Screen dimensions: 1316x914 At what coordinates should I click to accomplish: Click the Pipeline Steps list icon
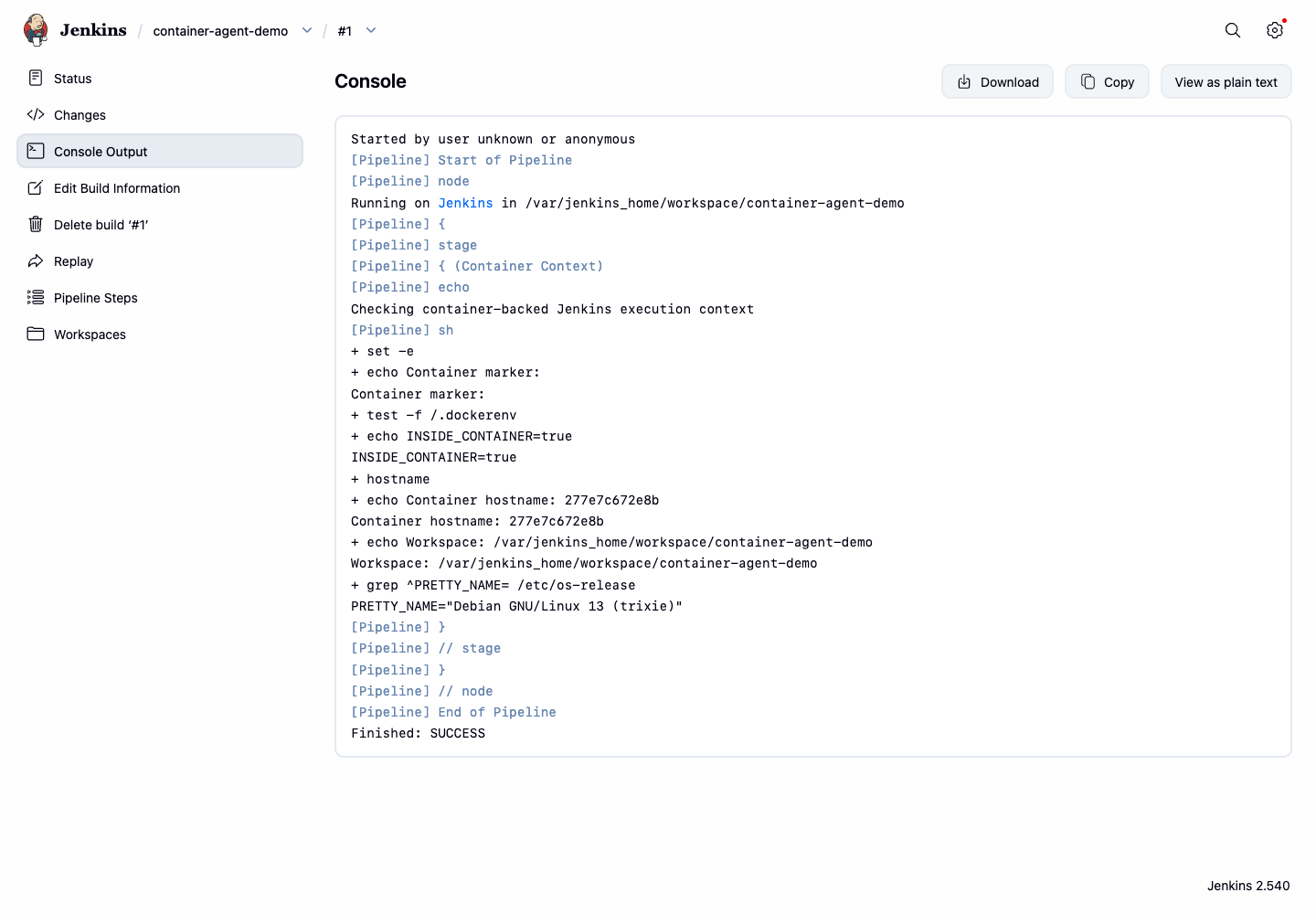coord(36,297)
